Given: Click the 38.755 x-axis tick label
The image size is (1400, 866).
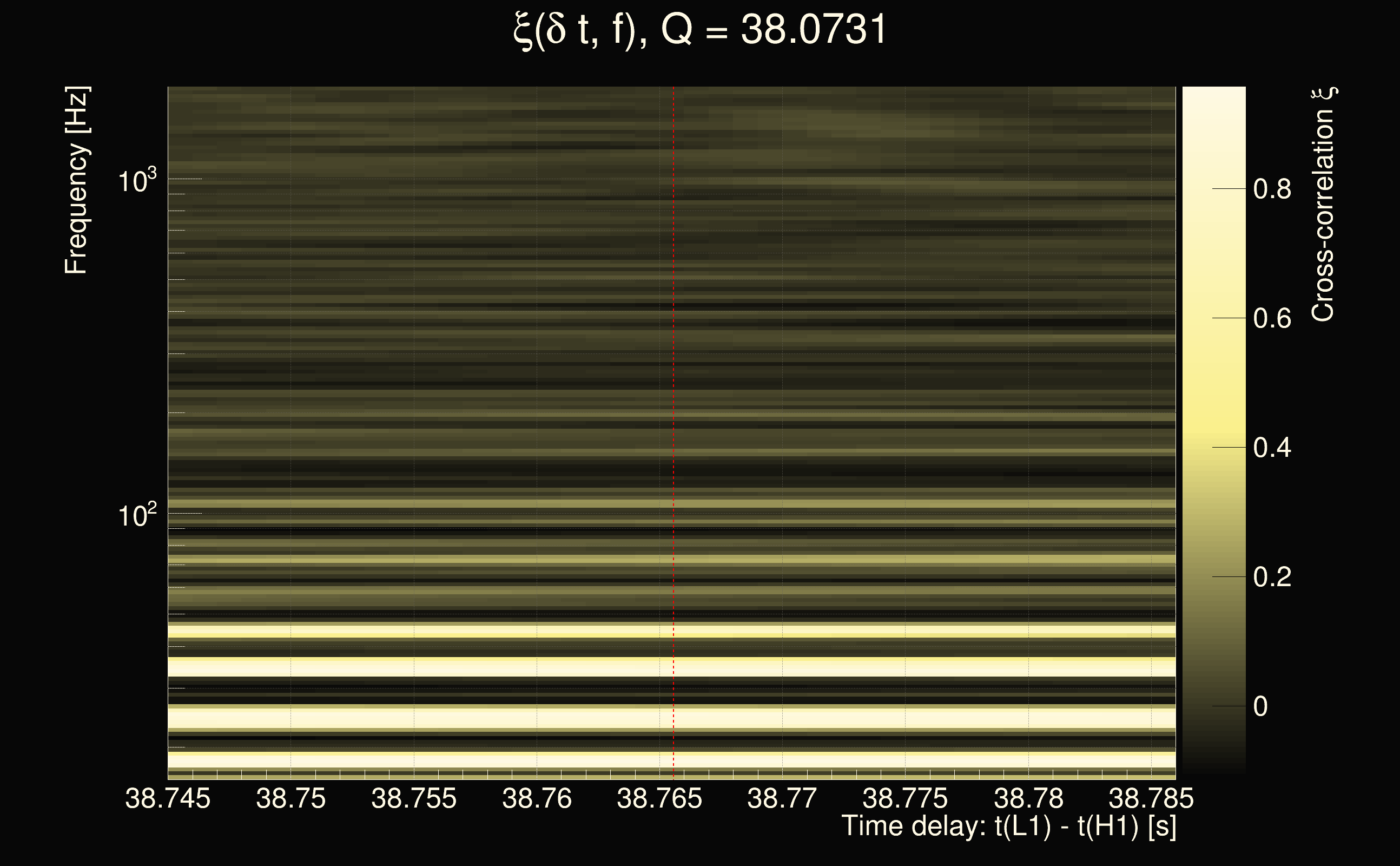Looking at the screenshot, I should 414,798.
